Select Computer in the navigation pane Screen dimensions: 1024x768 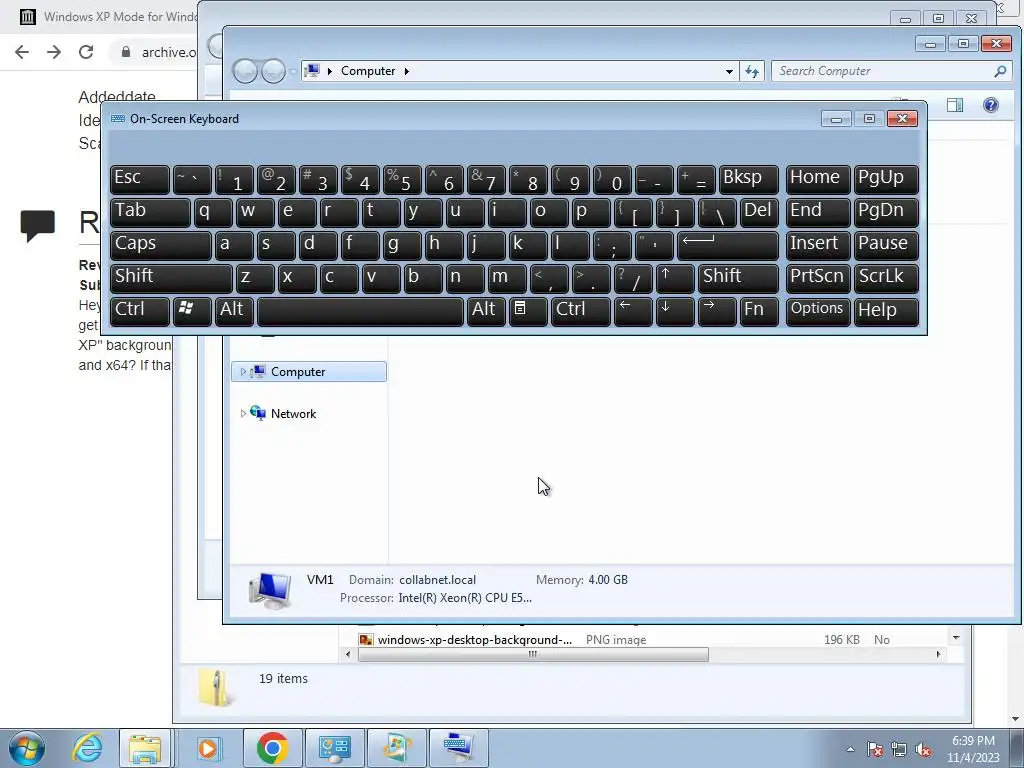[309, 372]
